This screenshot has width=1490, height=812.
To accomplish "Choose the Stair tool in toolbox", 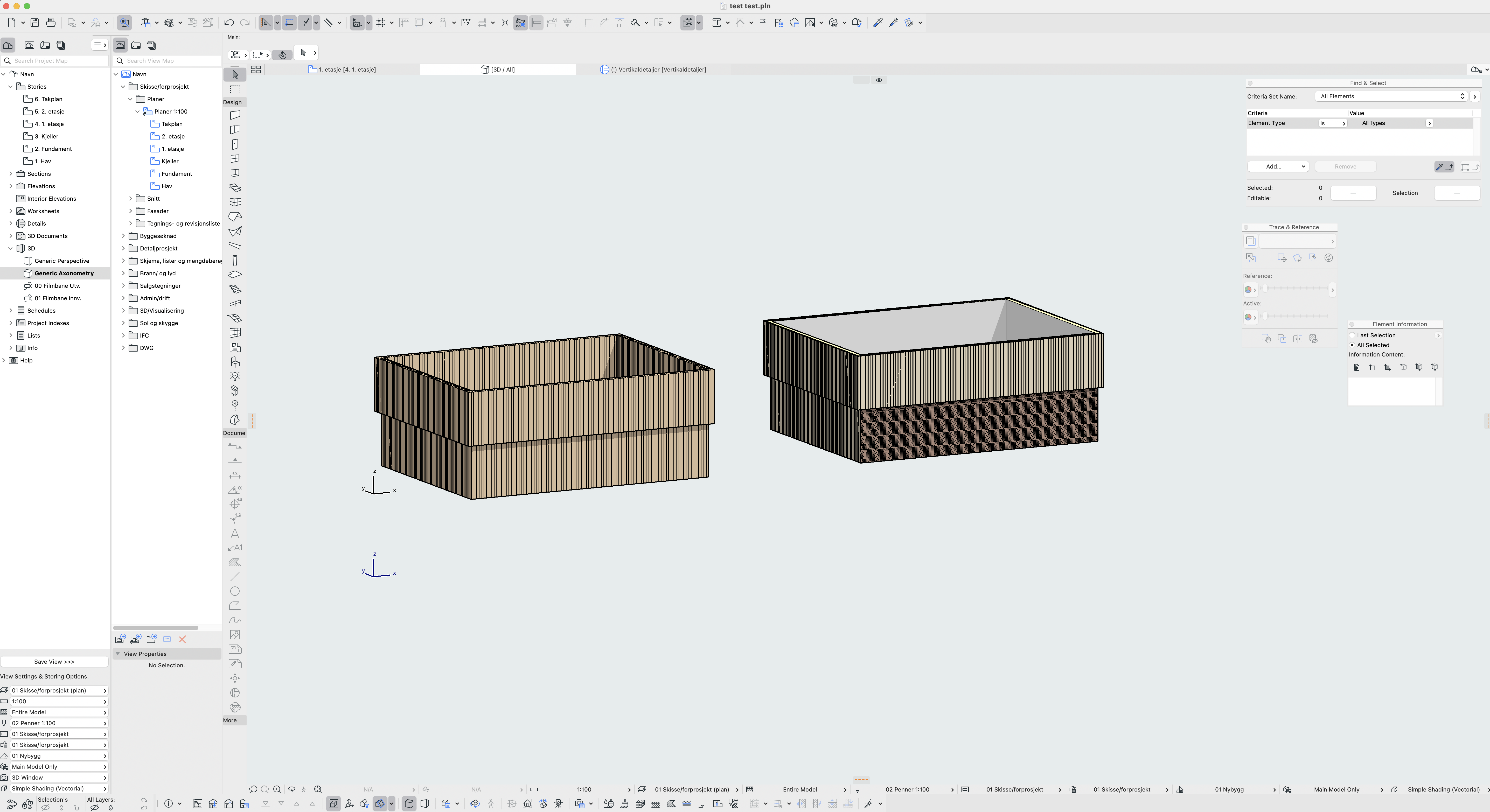I will click(235, 289).
